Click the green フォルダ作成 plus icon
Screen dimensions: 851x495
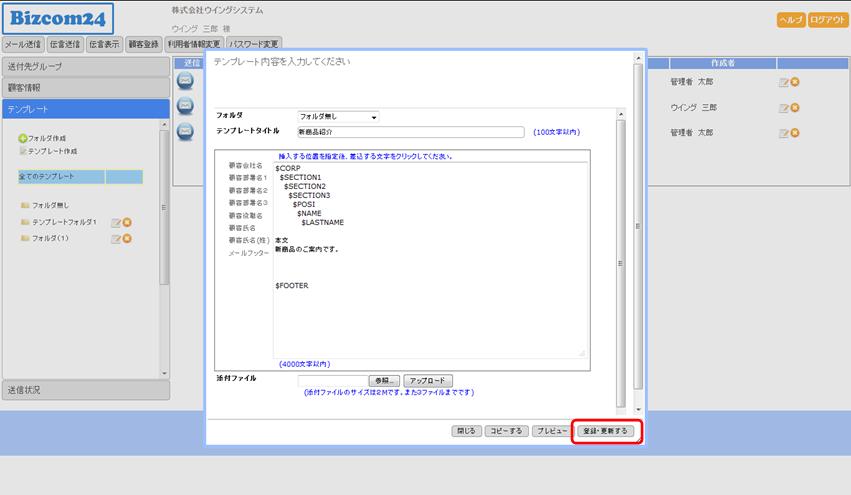point(22,138)
